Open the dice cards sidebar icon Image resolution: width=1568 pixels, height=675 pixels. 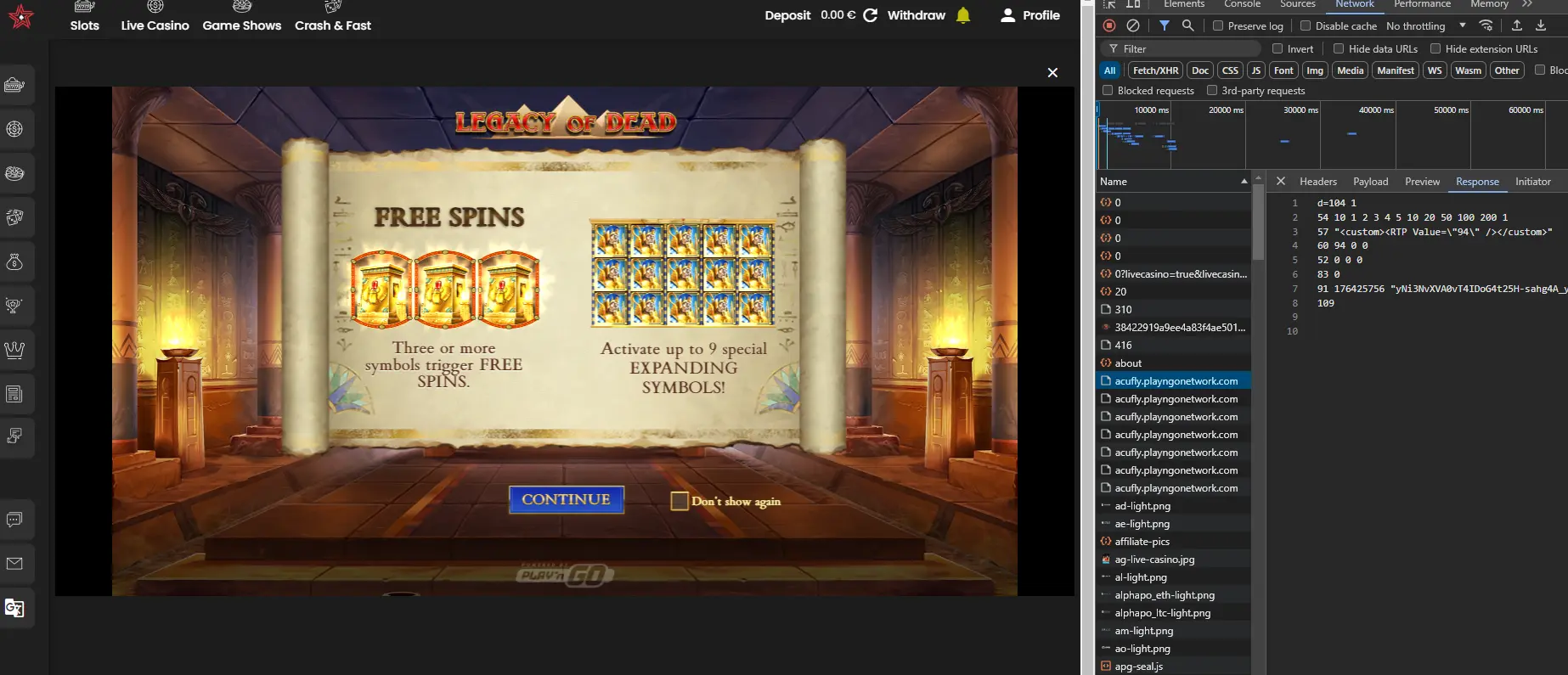pyautogui.click(x=14, y=217)
